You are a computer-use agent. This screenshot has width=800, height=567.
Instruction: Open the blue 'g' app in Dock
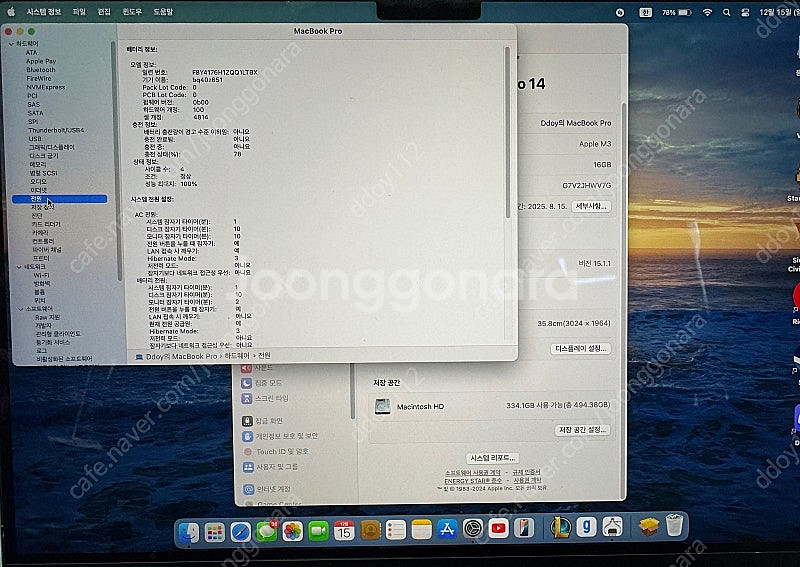point(586,527)
